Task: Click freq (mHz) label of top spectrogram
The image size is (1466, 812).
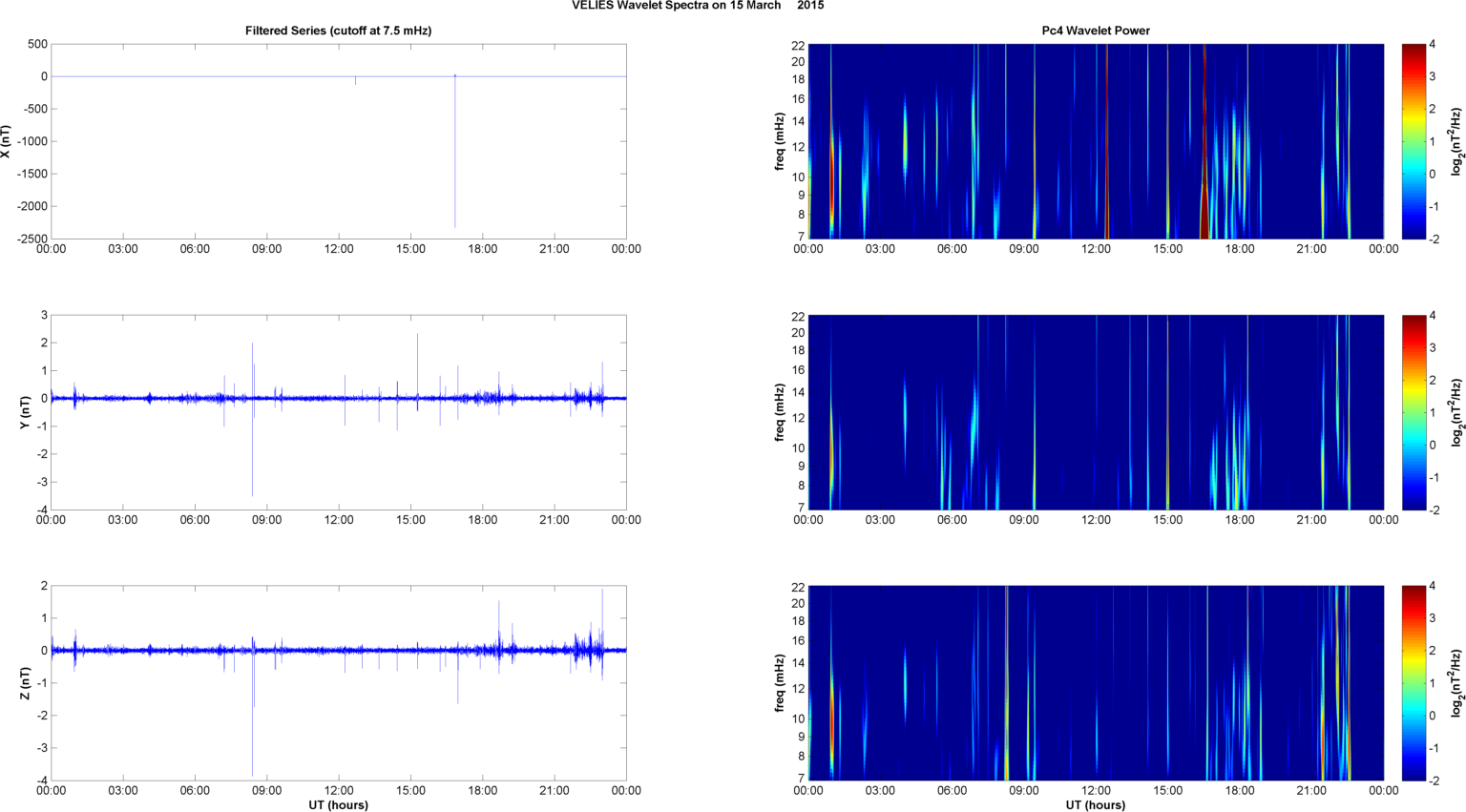Action: pos(780,141)
